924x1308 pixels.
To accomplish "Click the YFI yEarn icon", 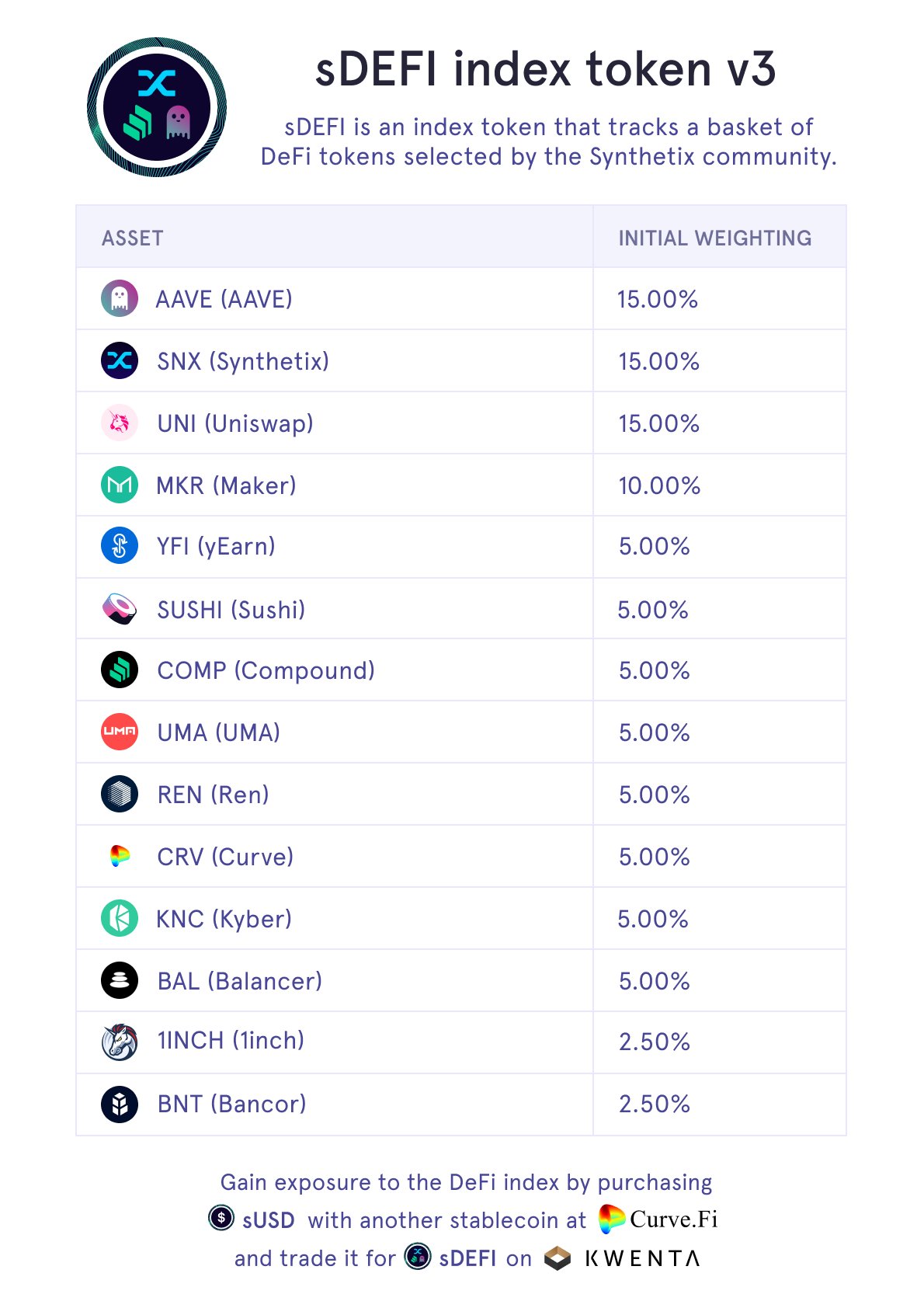I will coord(120,545).
